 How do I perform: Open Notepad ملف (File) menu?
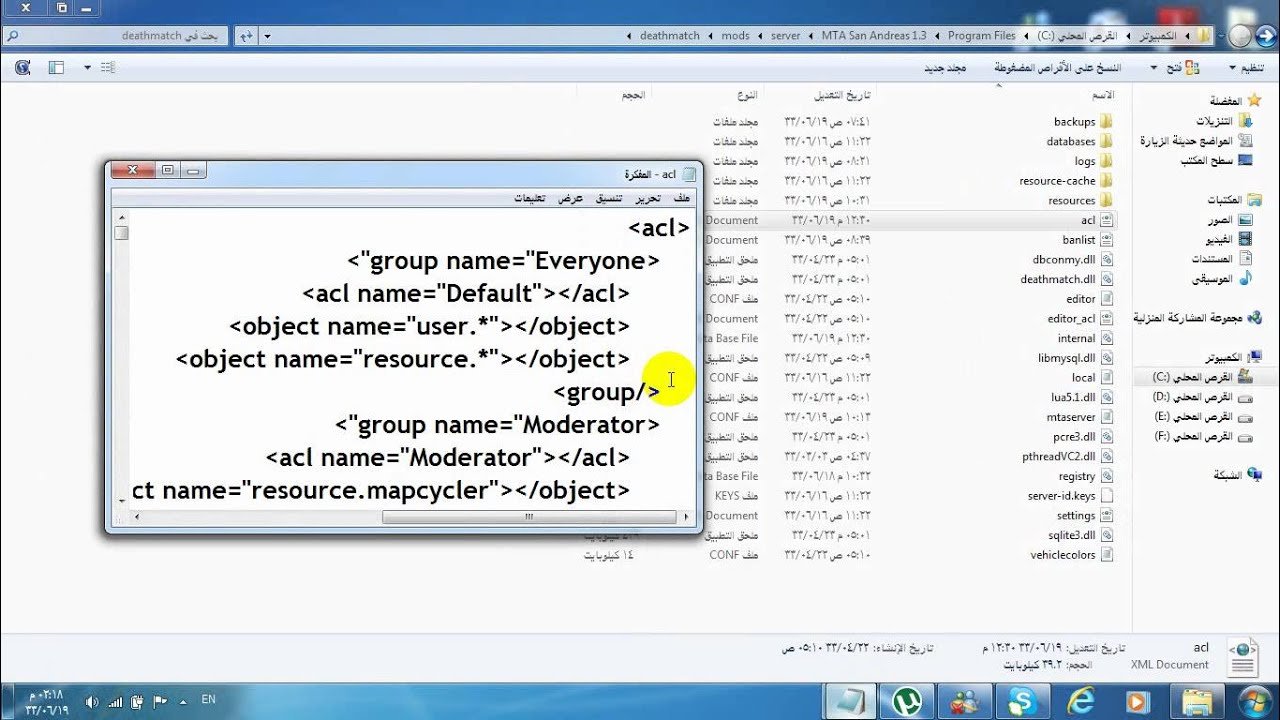(681, 198)
